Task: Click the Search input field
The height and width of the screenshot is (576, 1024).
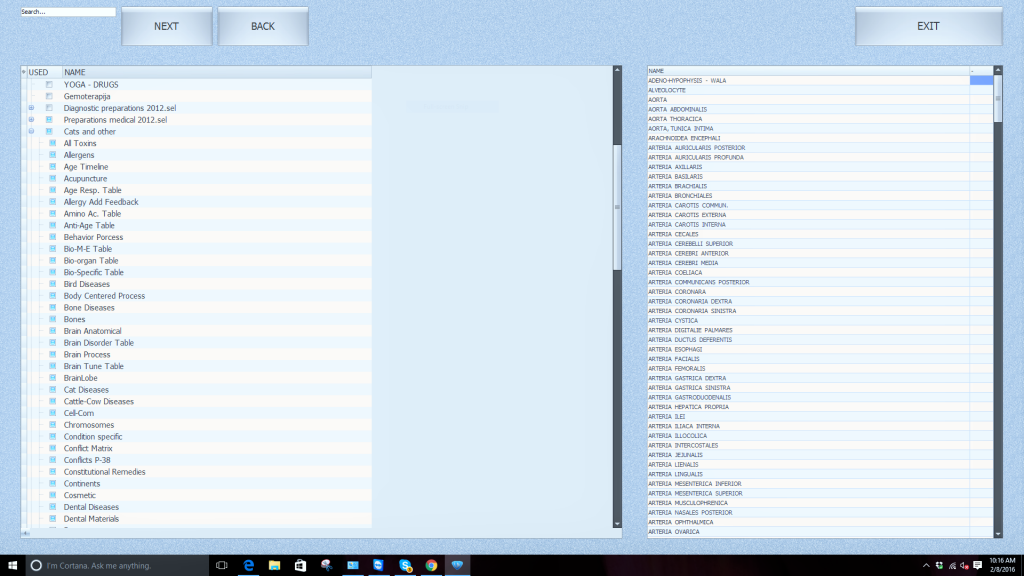Action: [x=68, y=12]
